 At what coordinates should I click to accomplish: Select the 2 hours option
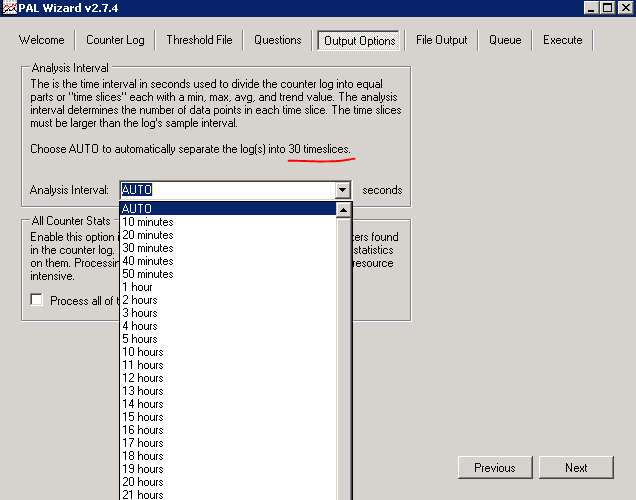[228, 300]
